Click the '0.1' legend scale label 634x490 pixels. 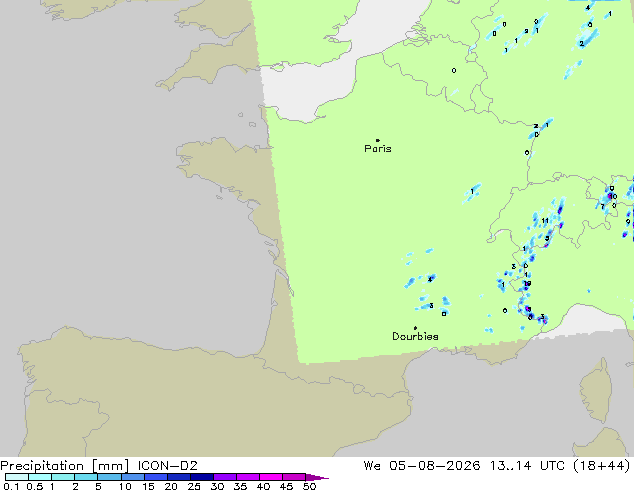[x=11, y=486]
